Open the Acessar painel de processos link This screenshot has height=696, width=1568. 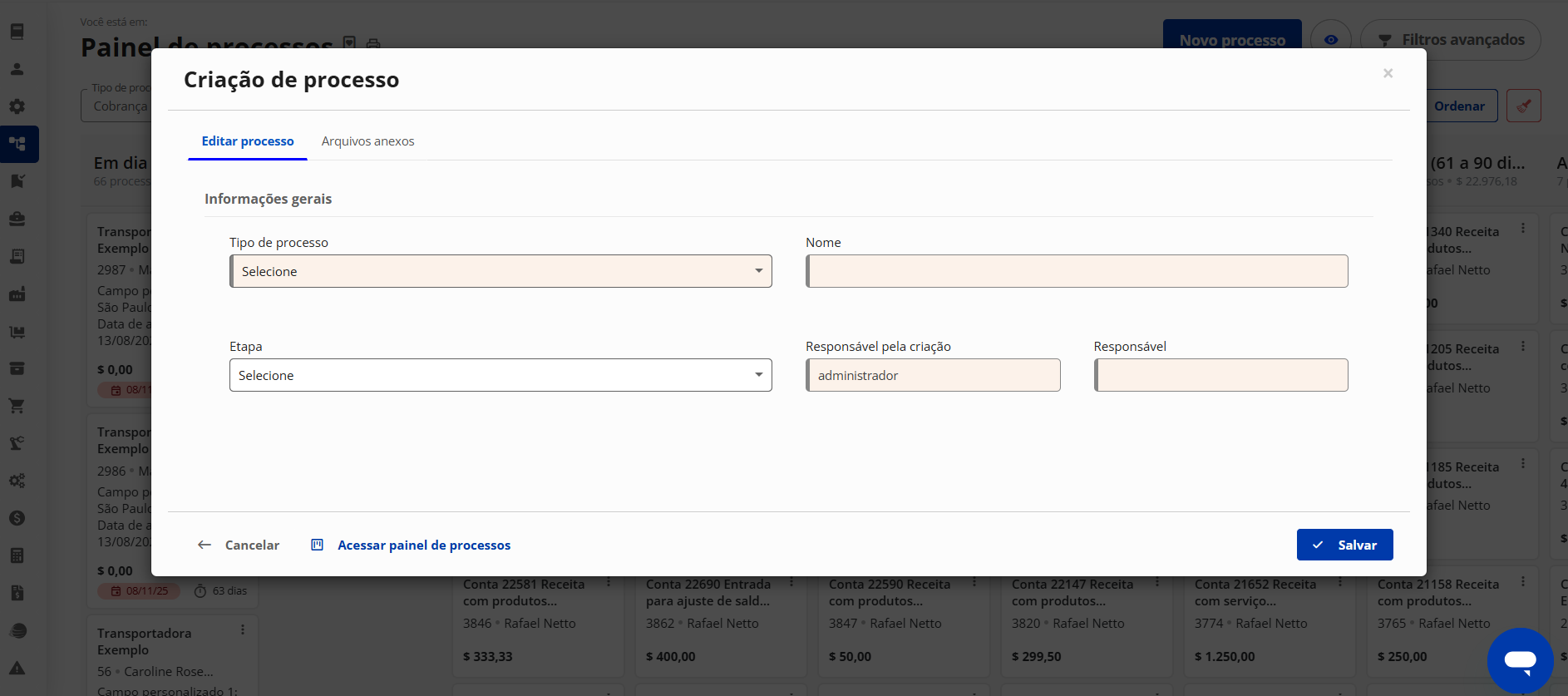pyautogui.click(x=411, y=545)
